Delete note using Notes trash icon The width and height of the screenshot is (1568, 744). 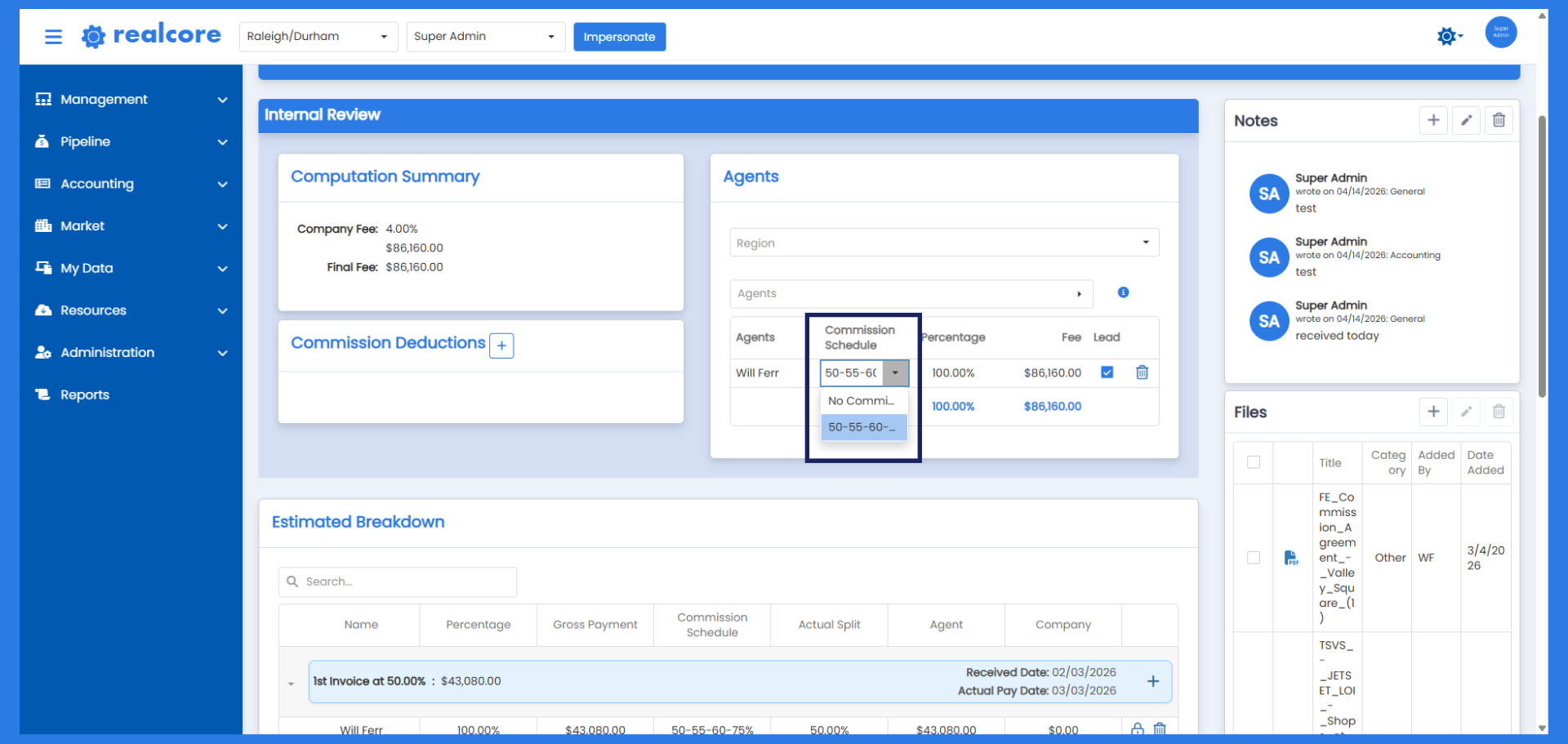1499,120
